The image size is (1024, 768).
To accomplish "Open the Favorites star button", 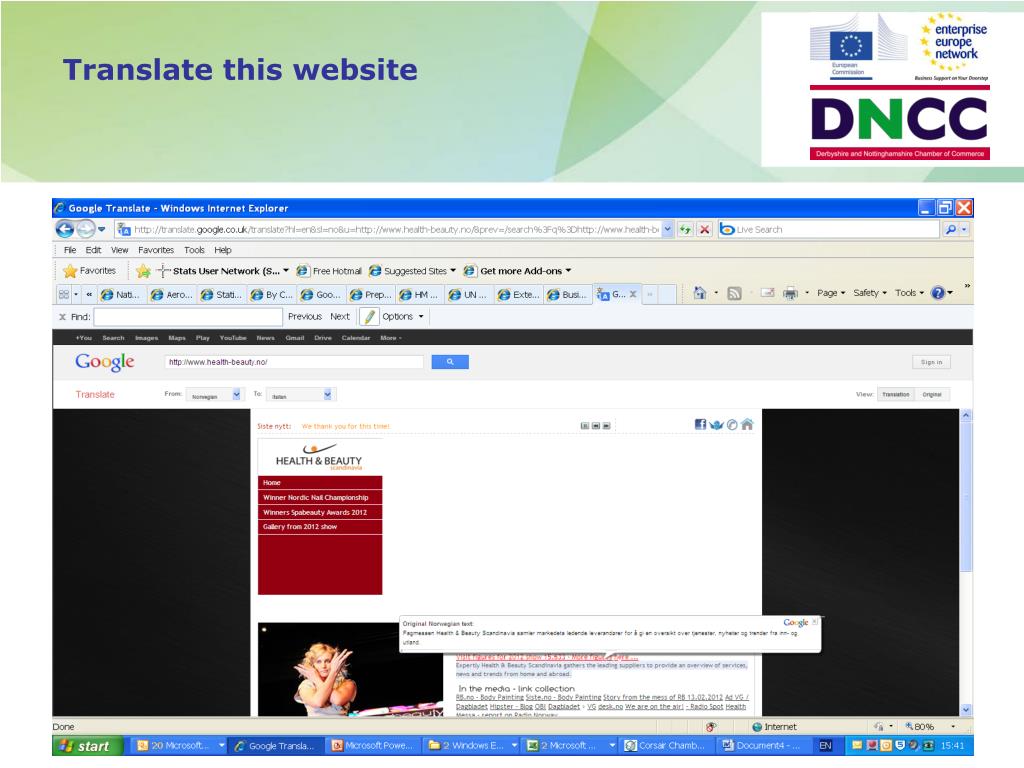I will (x=90, y=270).
